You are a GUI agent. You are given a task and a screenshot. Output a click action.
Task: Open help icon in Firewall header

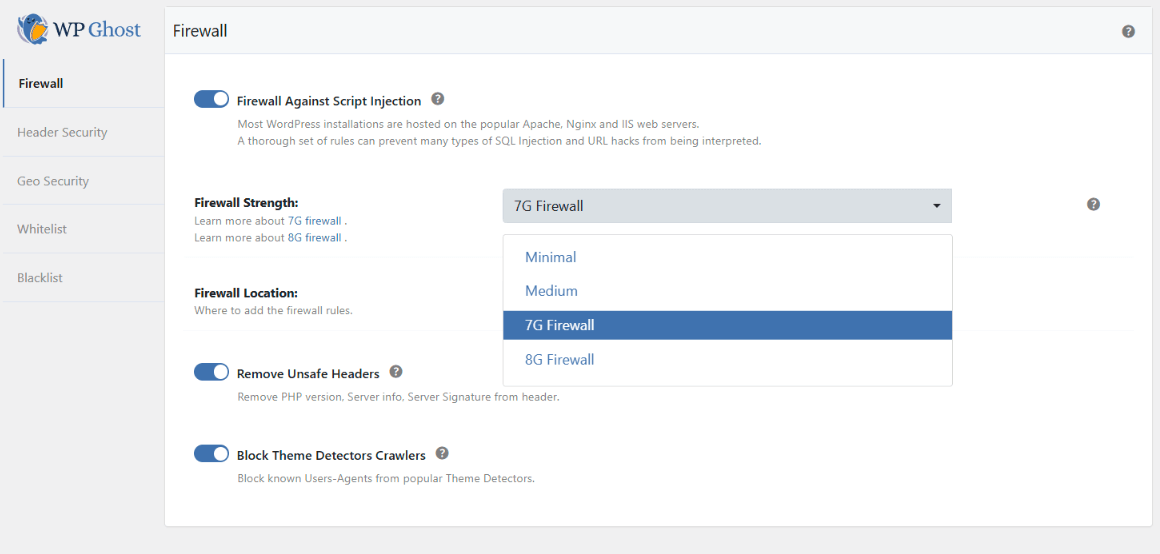[x=1128, y=31]
